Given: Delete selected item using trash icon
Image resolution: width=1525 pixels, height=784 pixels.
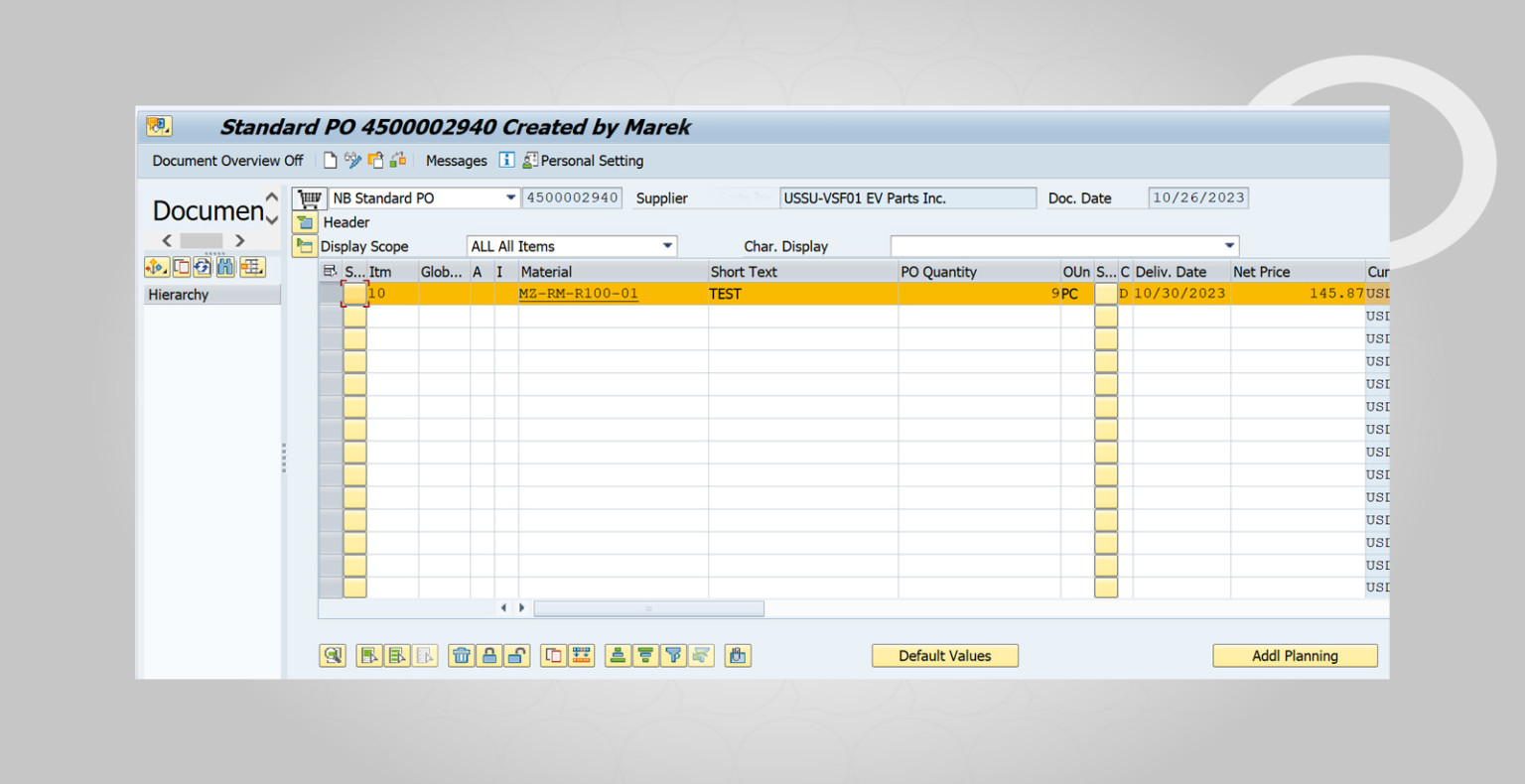Looking at the screenshot, I should [x=461, y=655].
